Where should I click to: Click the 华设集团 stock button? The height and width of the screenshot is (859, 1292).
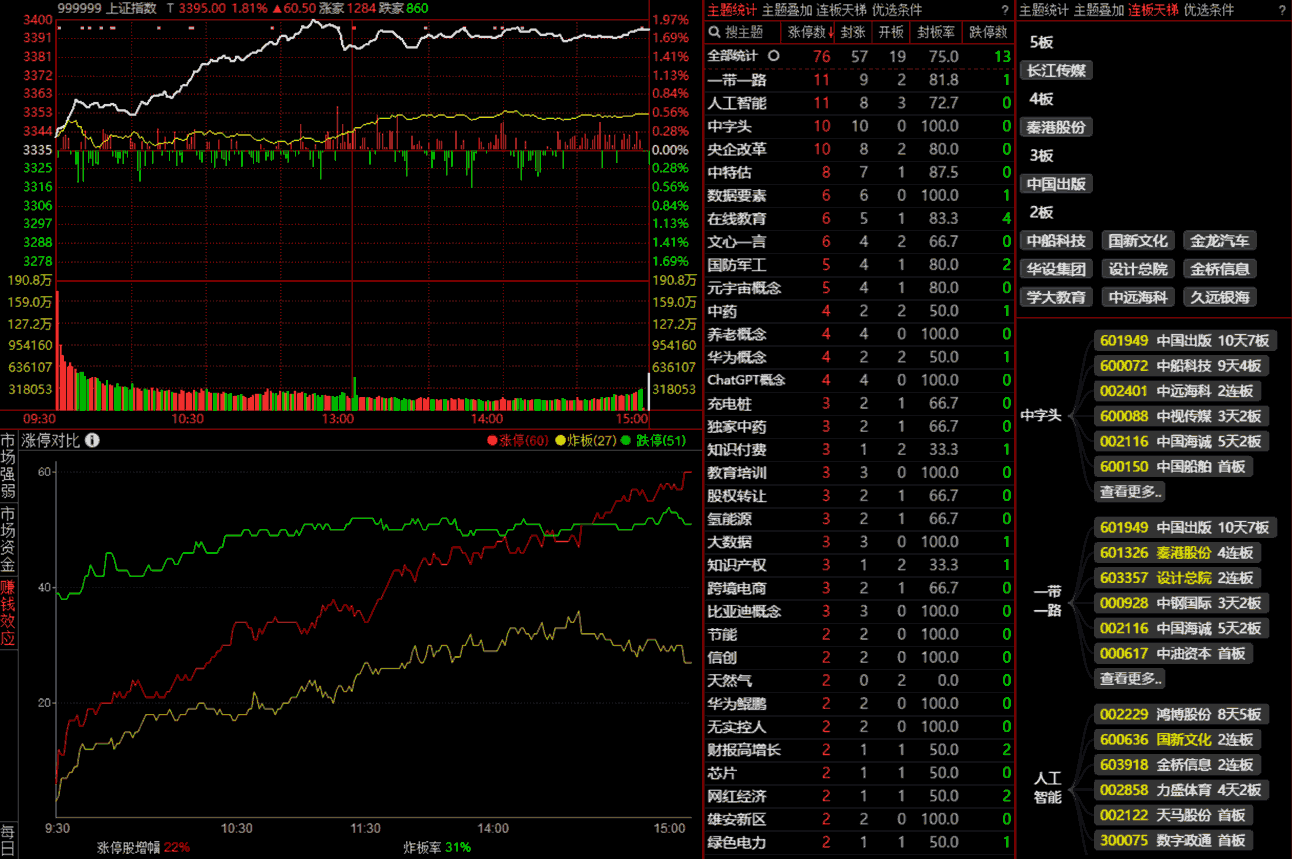click(x=1057, y=269)
